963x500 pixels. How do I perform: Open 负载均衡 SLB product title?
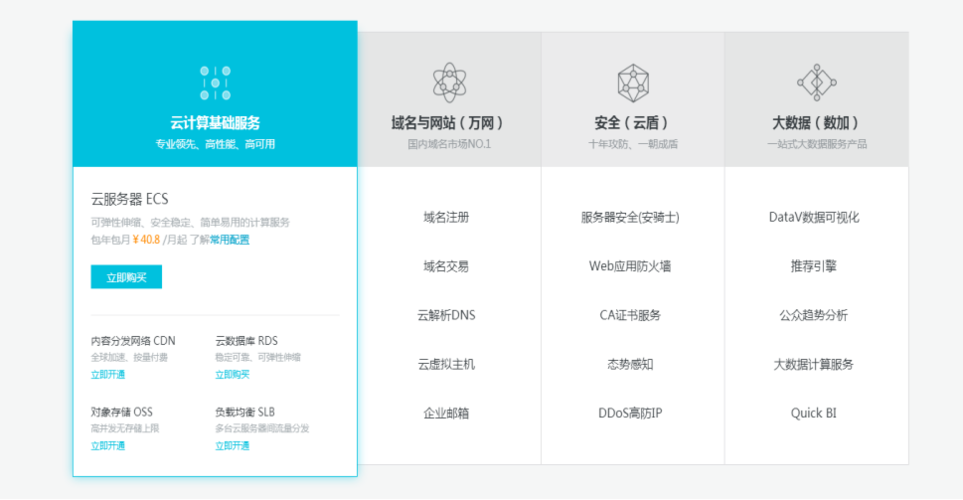click(245, 412)
